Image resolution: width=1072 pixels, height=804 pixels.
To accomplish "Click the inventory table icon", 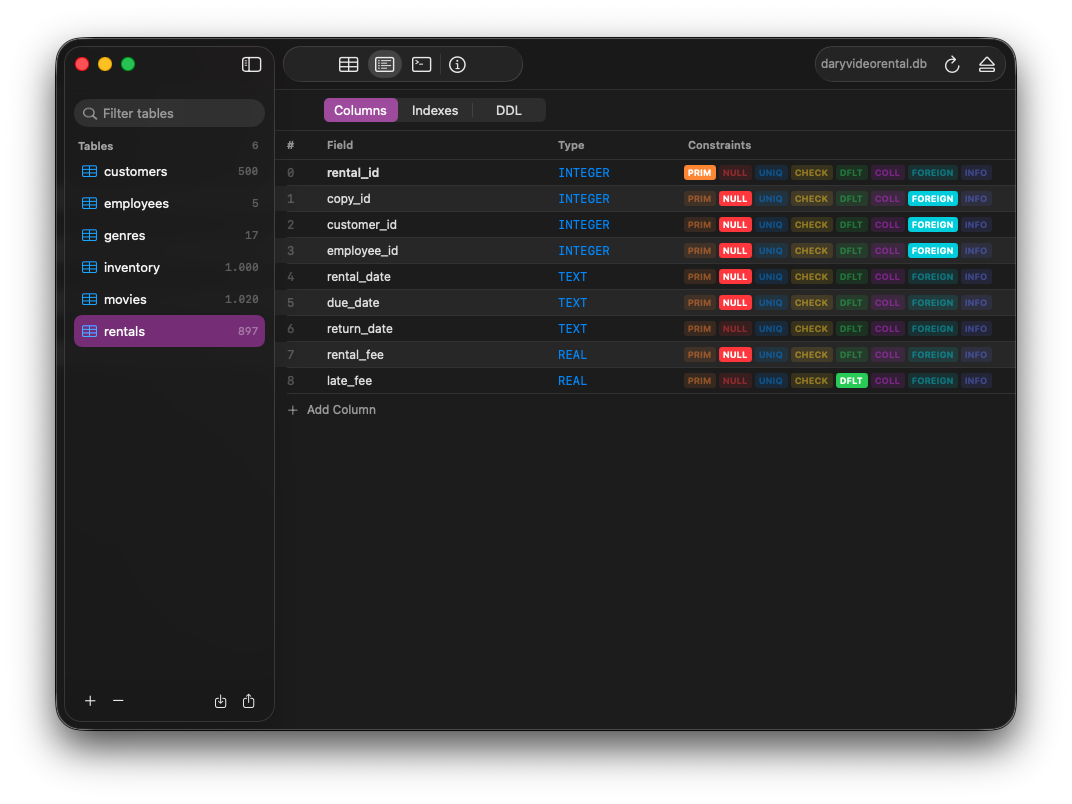I will (90, 267).
